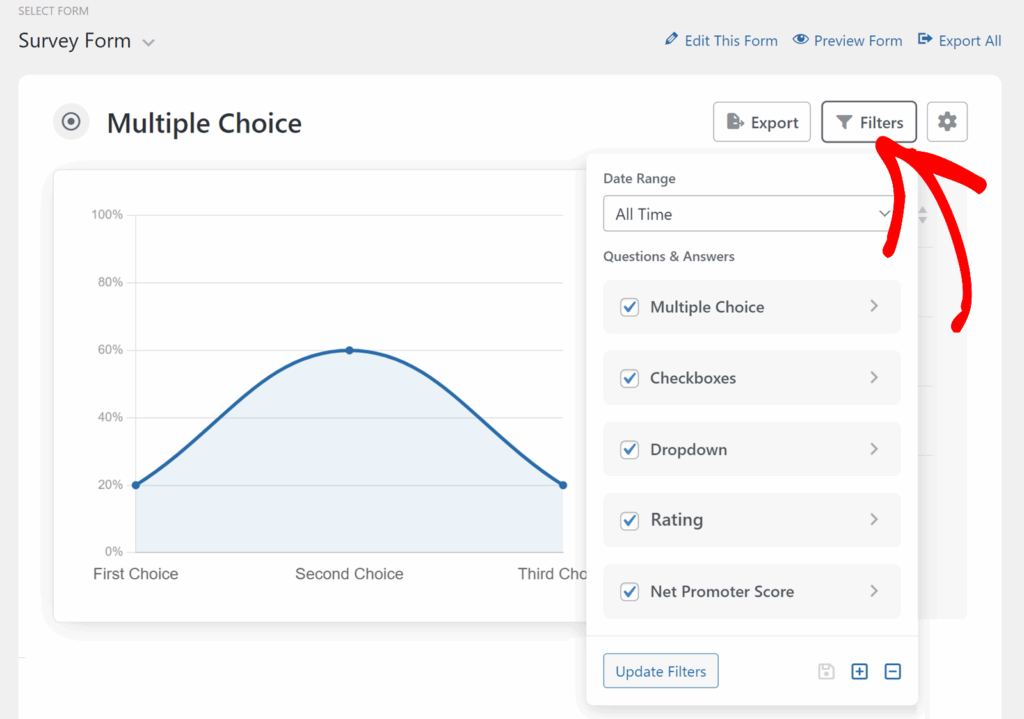Screen dimensions: 1024x719
Task: Click the Export button
Action: click(x=761, y=122)
